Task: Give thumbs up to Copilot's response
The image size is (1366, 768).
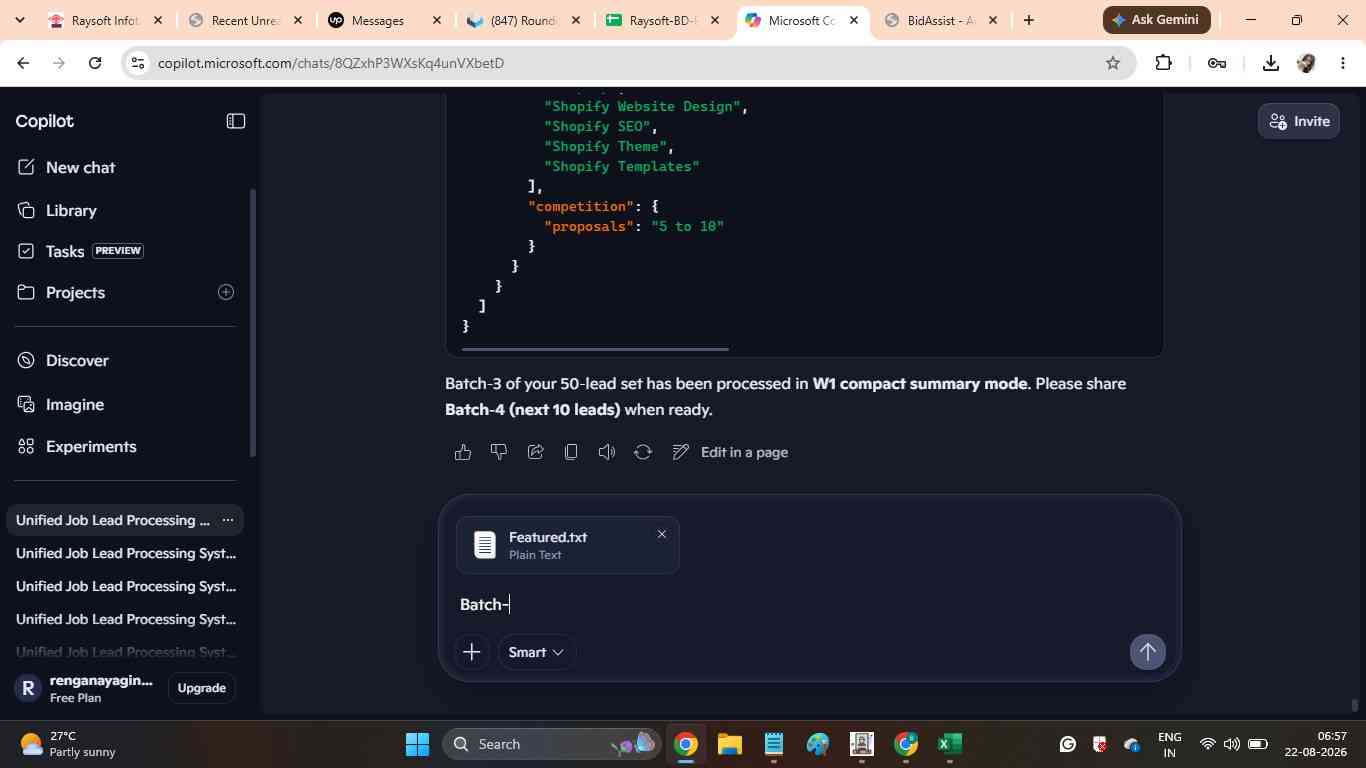Action: tap(462, 452)
